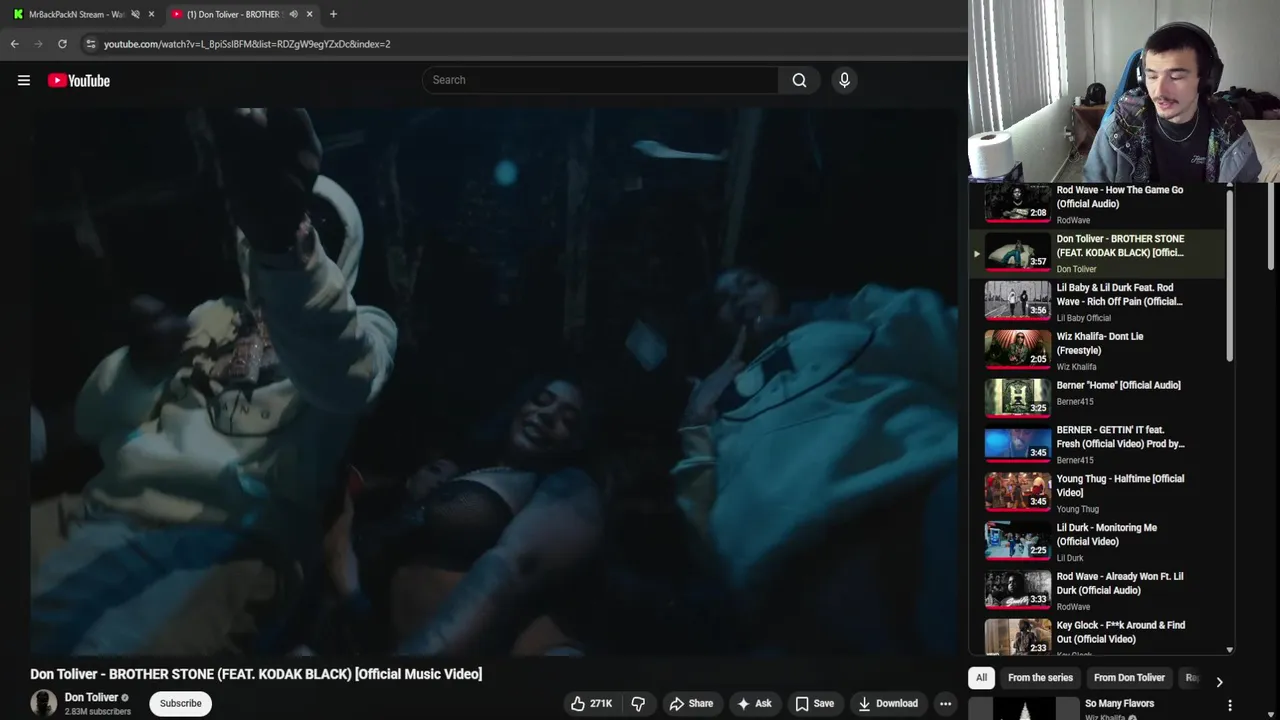Open the Don Toliver channel name link
The image size is (1280, 720).
pyautogui.click(x=91, y=697)
